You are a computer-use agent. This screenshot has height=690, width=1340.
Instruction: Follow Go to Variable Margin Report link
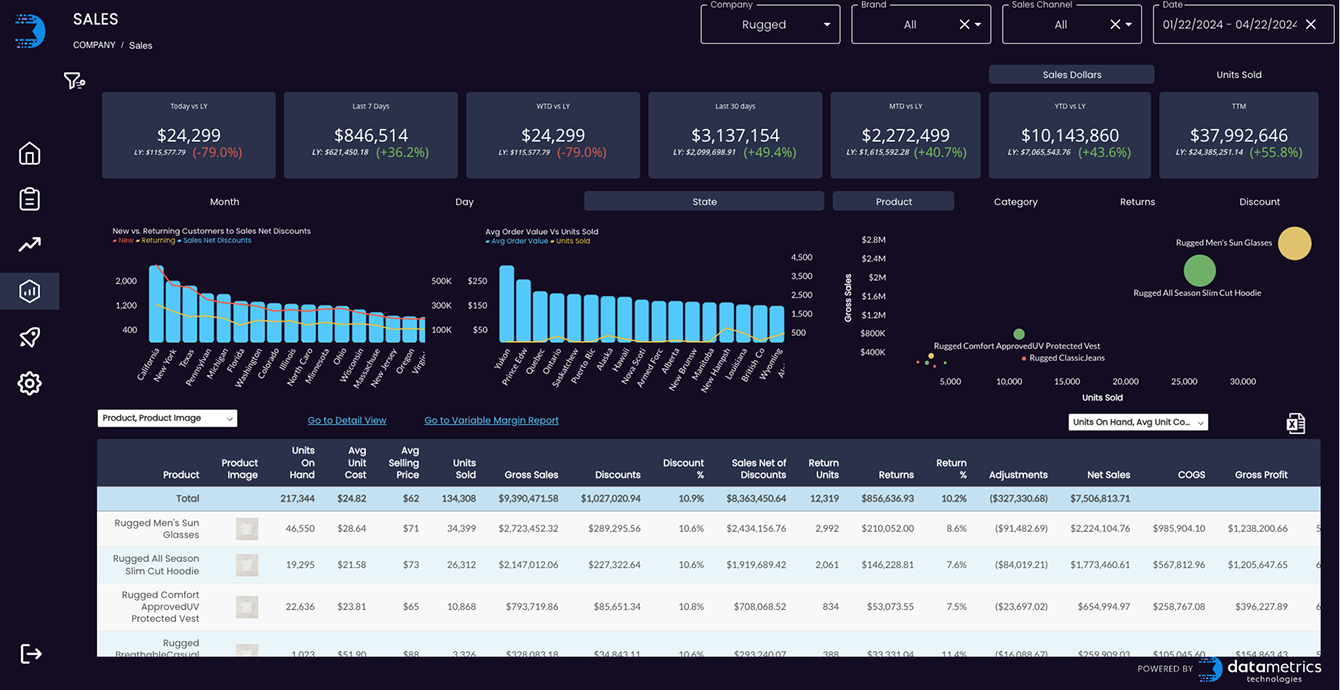point(491,421)
